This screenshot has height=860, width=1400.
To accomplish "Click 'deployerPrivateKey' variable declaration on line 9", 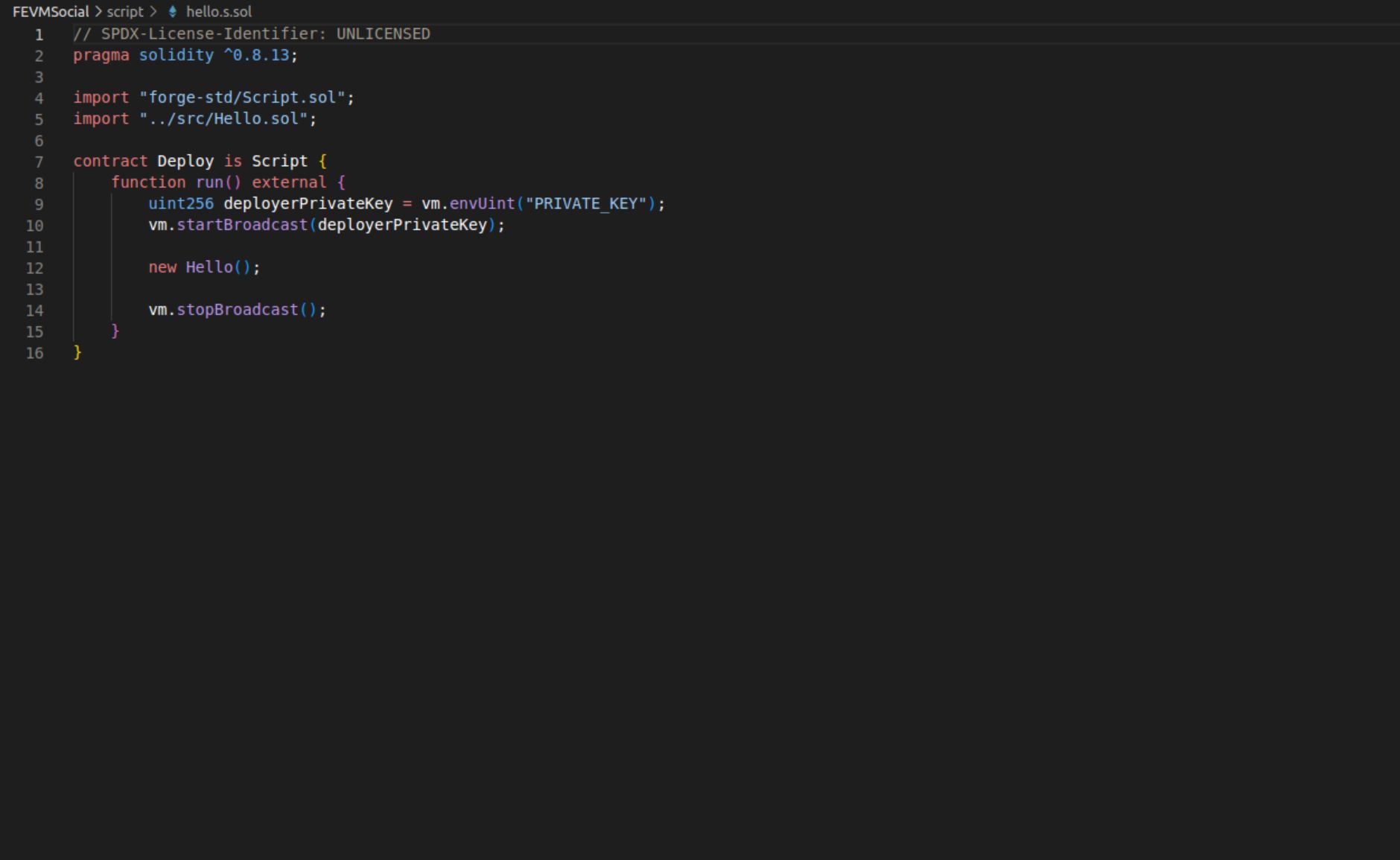I will coord(308,204).
